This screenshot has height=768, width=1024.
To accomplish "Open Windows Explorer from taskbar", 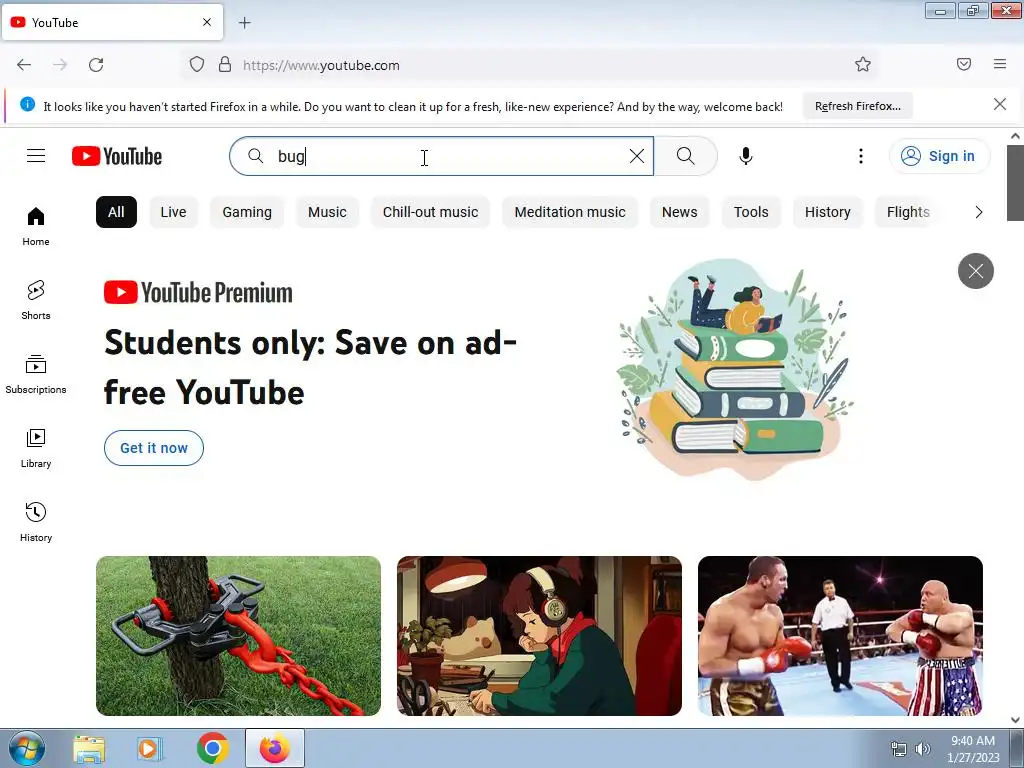I will pos(89,750).
